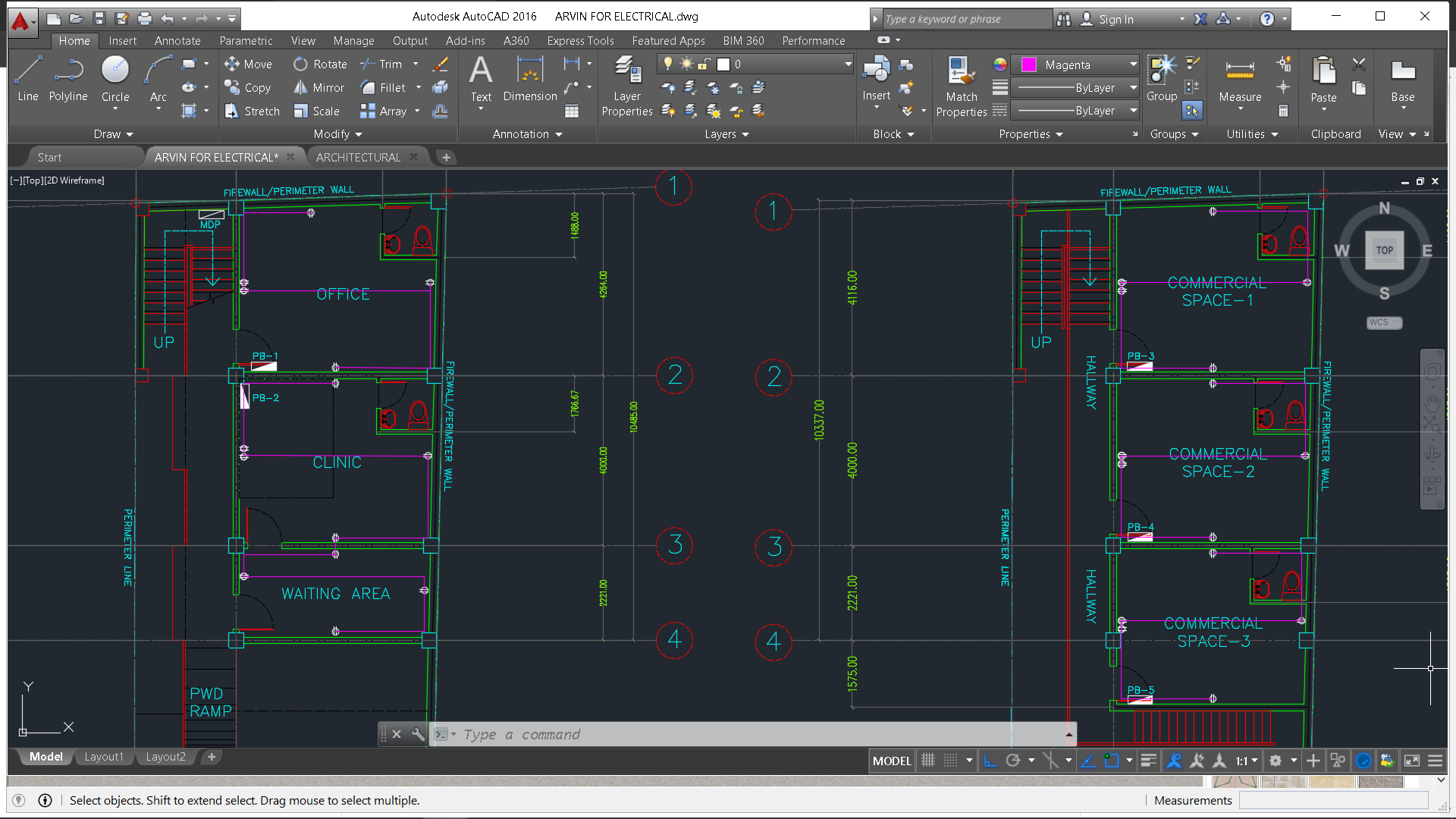1456x819 pixels.
Task: Click Sign In link
Action: coord(1116,19)
